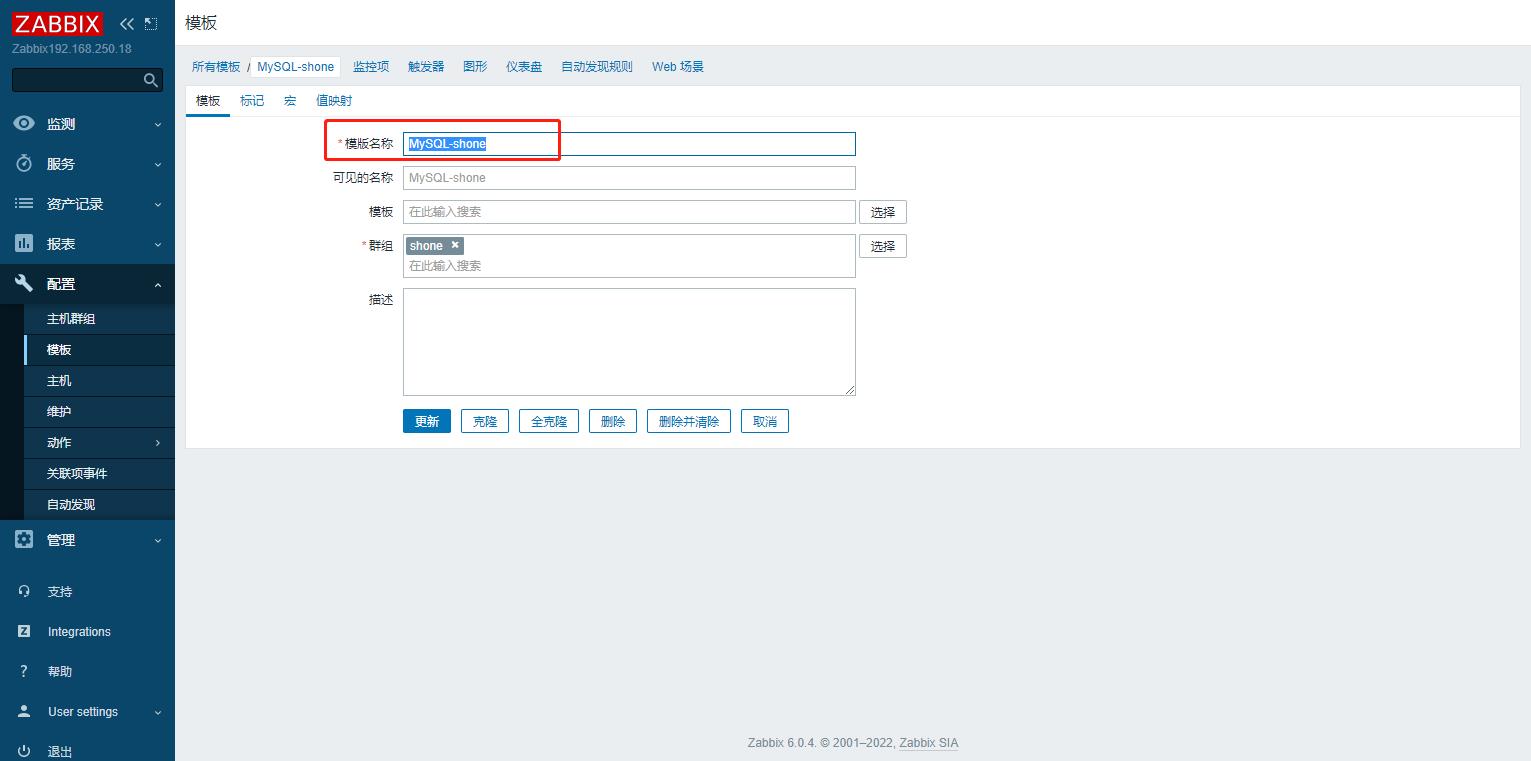
Task: Click the power icon for 退出
Action: click(x=24, y=751)
